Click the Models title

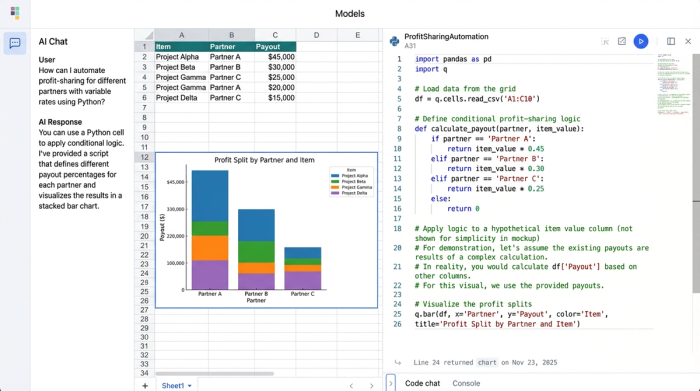[350, 14]
